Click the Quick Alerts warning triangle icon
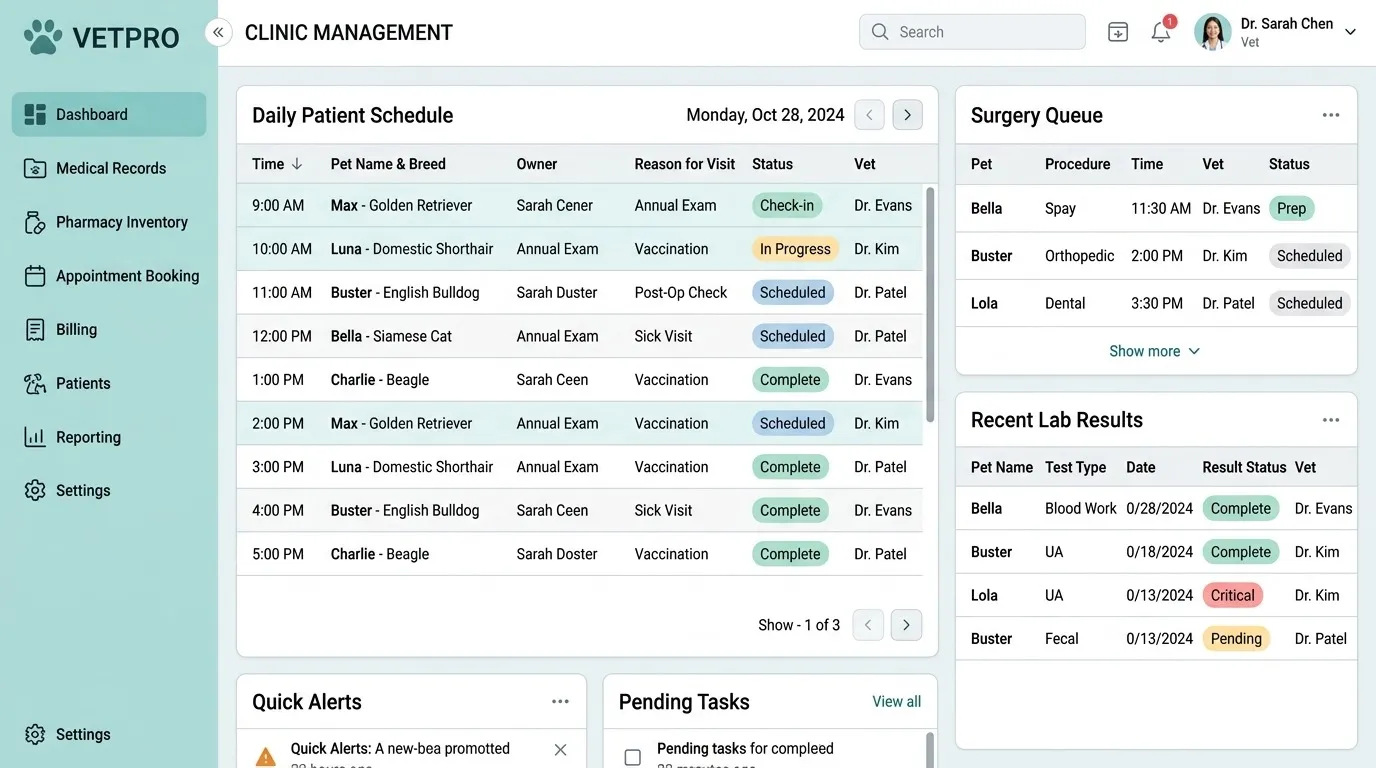This screenshot has height=768, width=1376. point(265,757)
